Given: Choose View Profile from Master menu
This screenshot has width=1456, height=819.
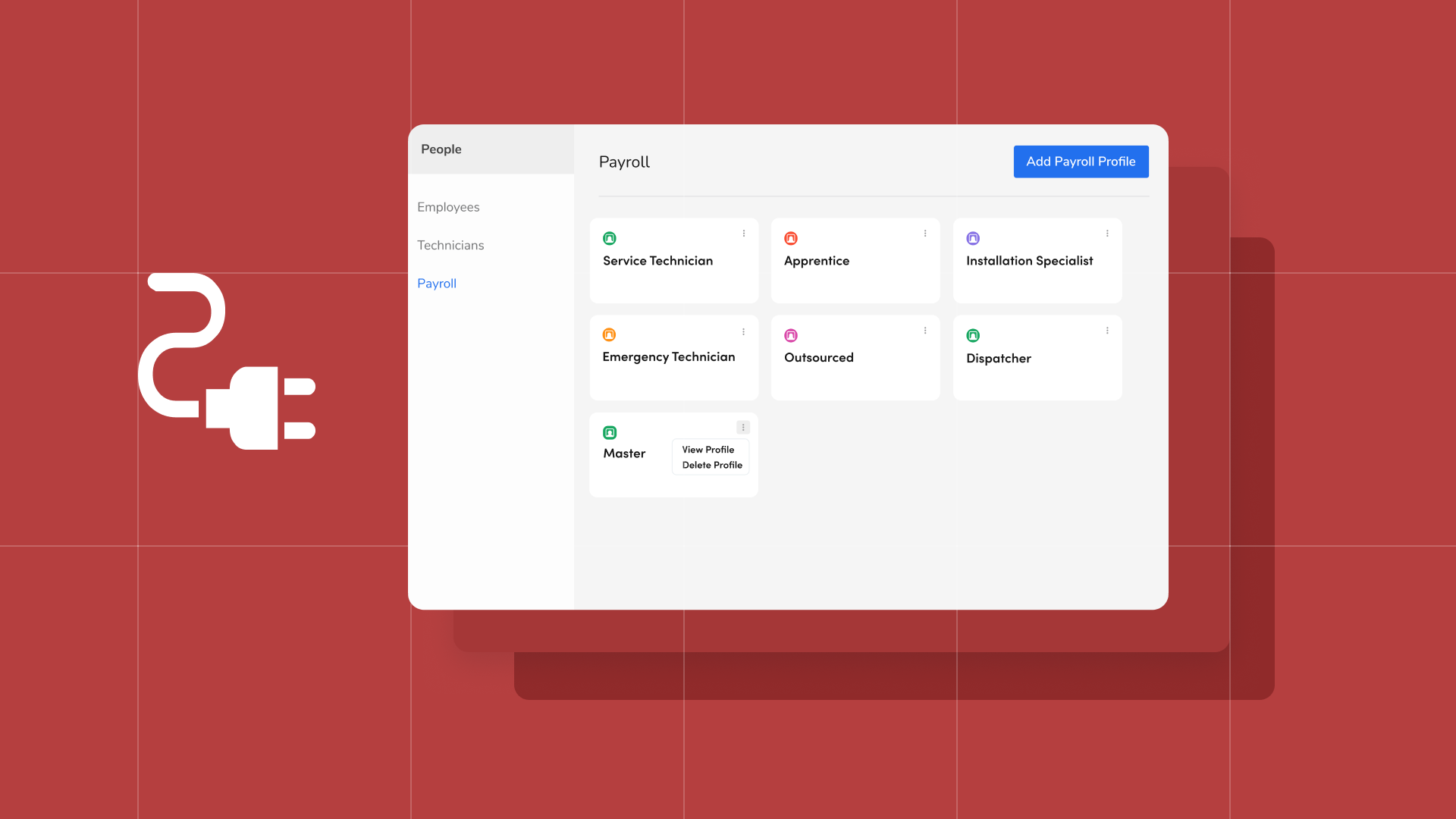Looking at the screenshot, I should 708,450.
